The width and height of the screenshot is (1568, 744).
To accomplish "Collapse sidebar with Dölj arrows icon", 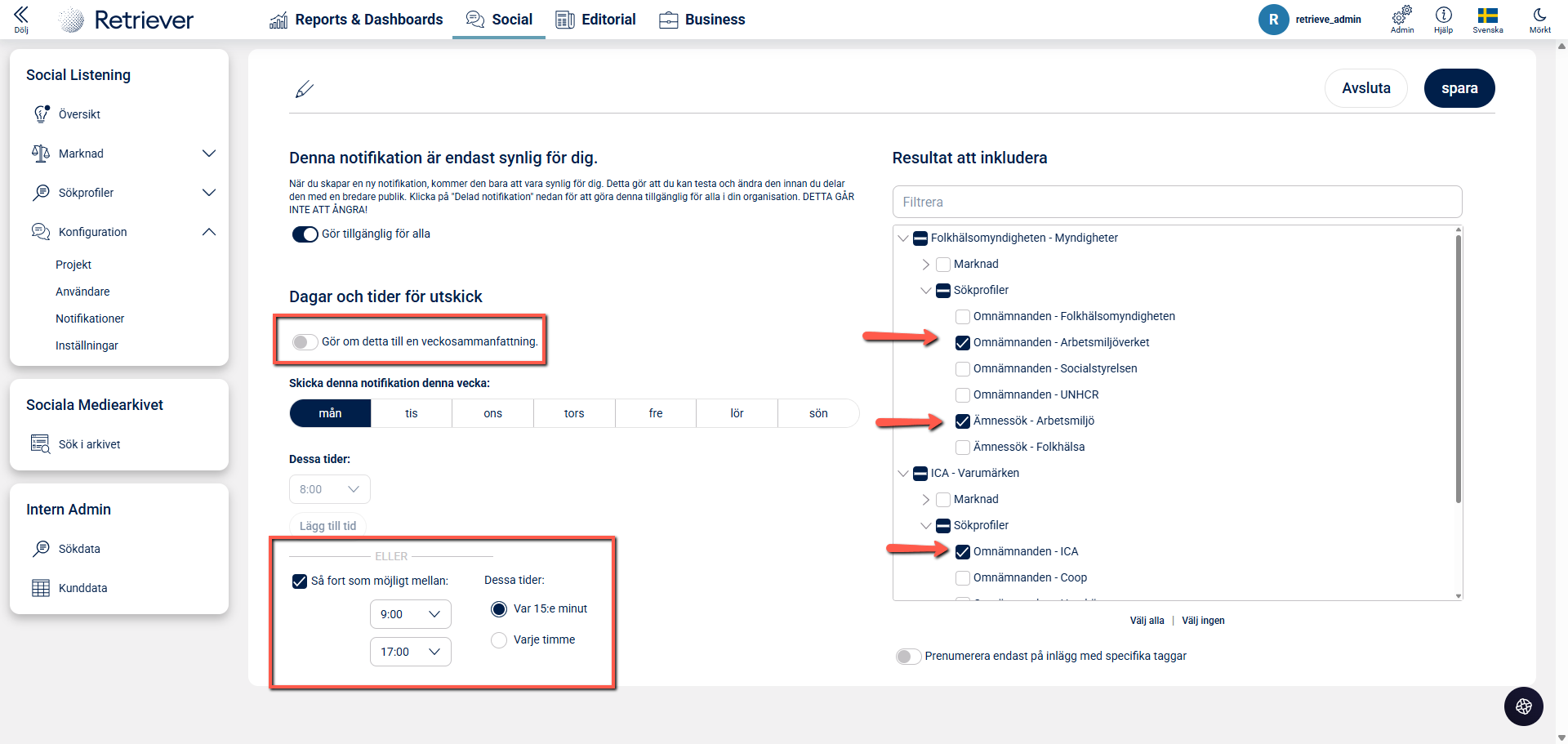I will pyautogui.click(x=21, y=16).
